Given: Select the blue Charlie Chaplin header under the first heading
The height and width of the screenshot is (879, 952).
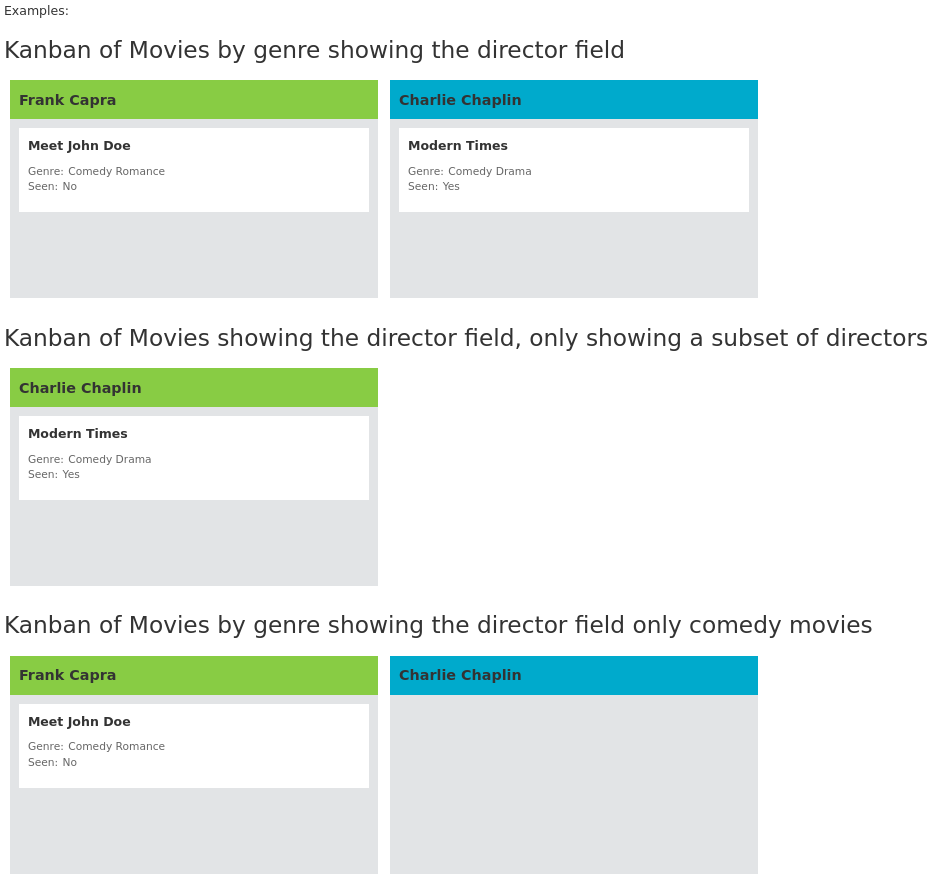Looking at the screenshot, I should [x=573, y=100].
